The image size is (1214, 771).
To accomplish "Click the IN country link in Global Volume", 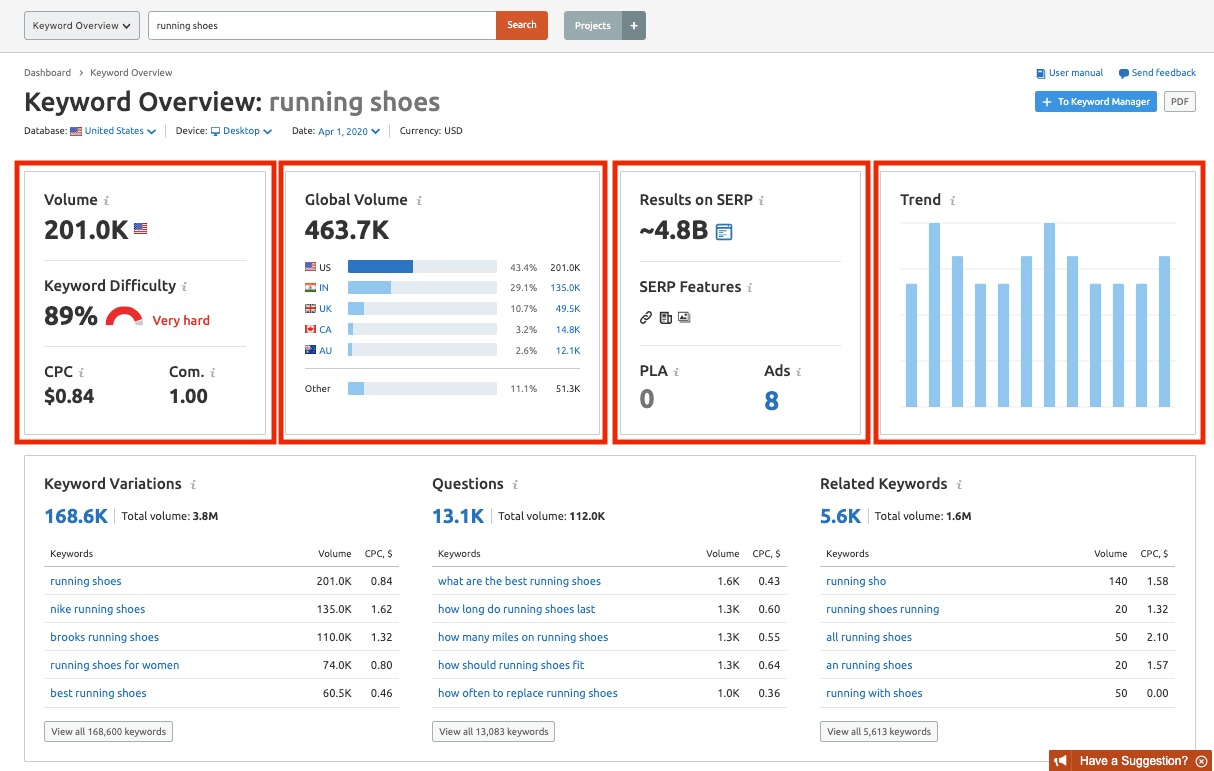I will 324,288.
